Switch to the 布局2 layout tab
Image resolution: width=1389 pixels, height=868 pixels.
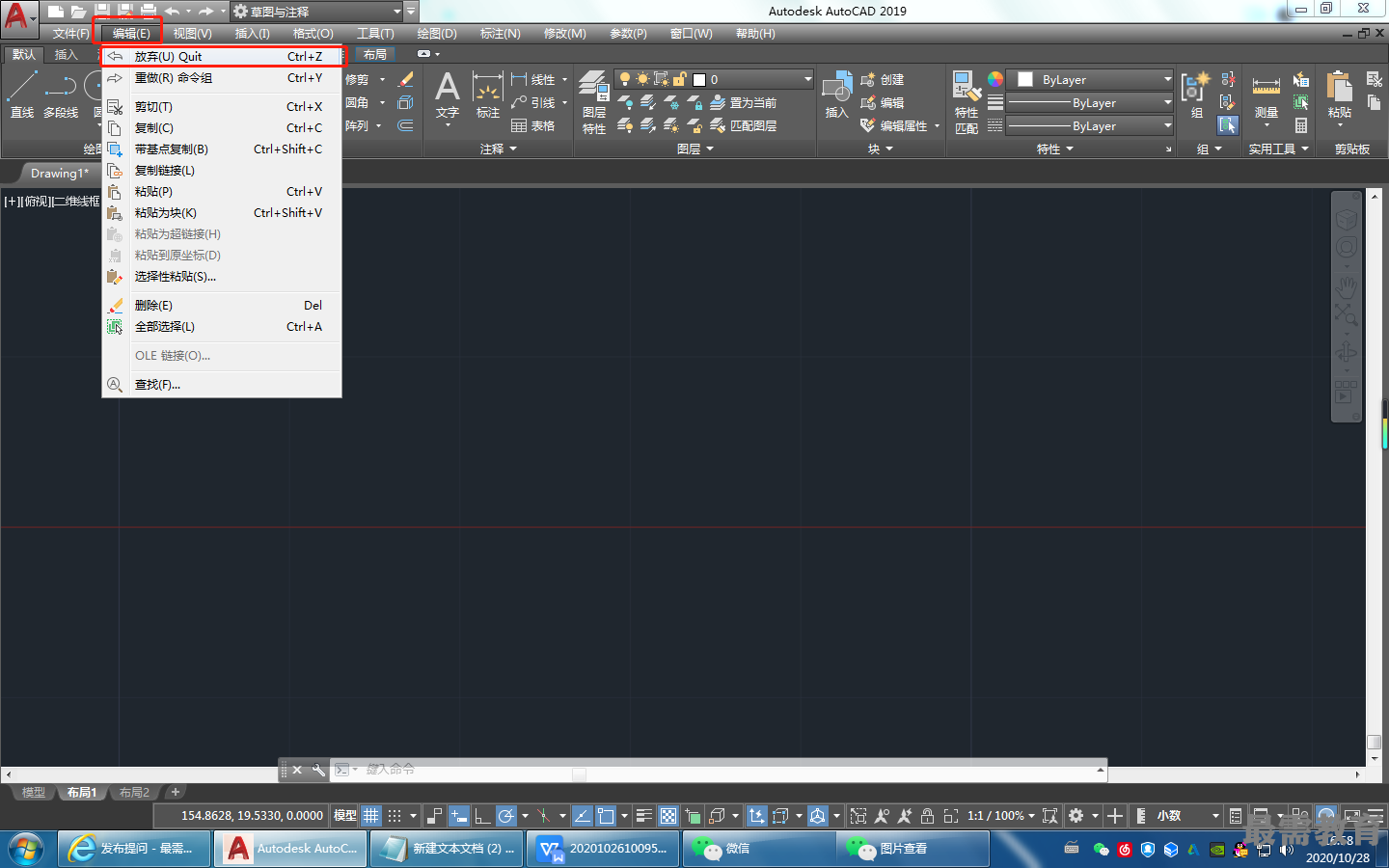tap(134, 793)
